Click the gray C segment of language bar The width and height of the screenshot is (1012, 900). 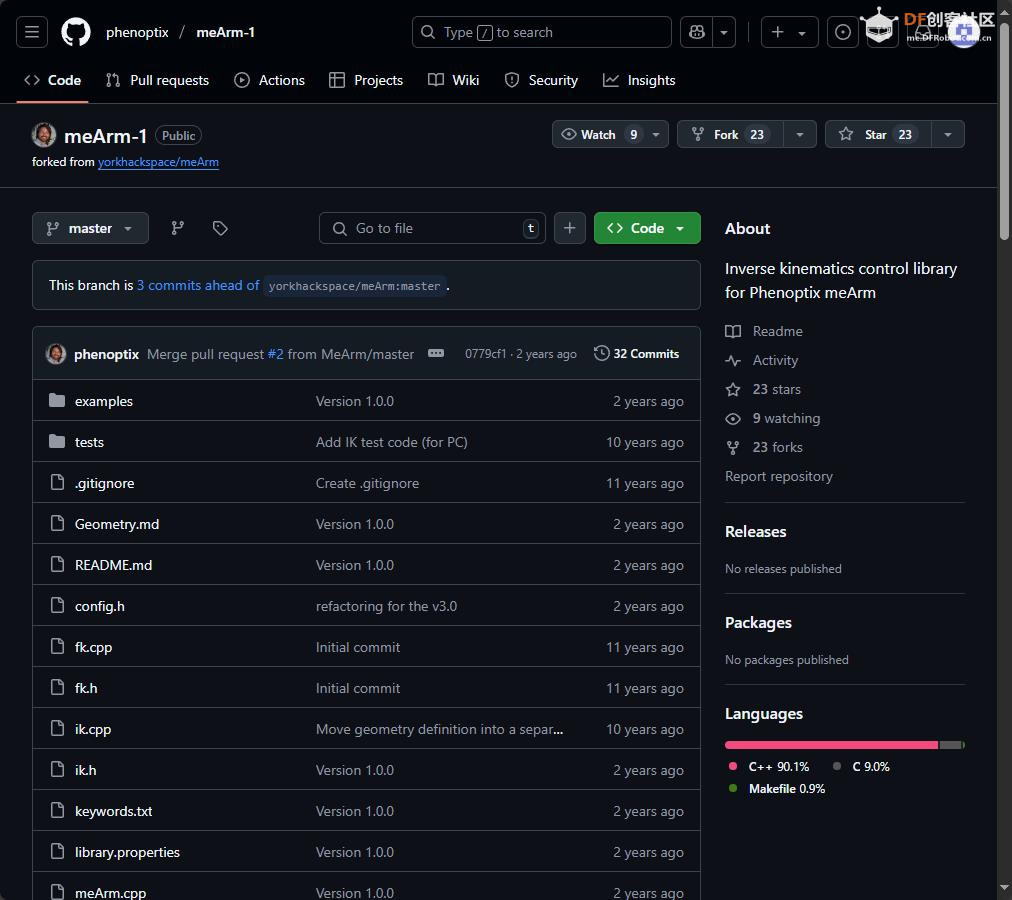(950, 745)
